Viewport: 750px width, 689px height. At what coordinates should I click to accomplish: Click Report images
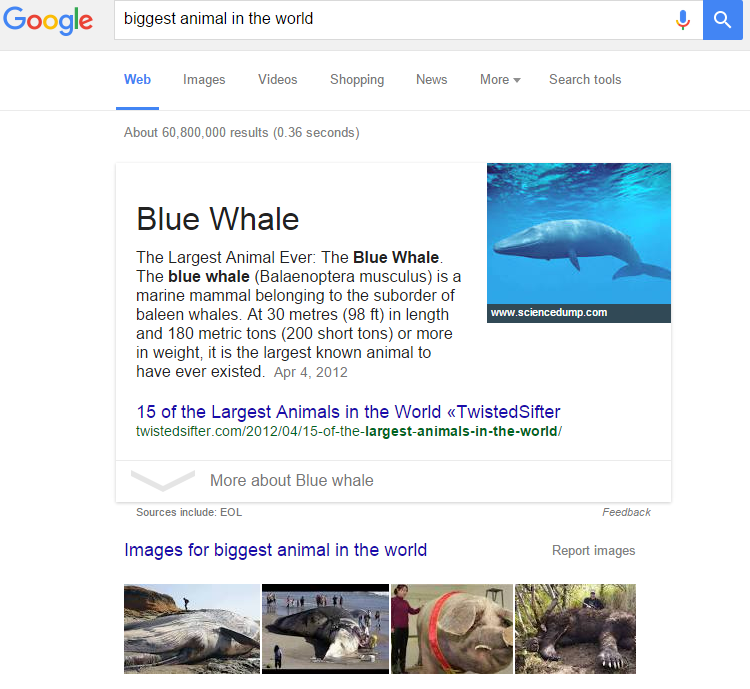(594, 551)
